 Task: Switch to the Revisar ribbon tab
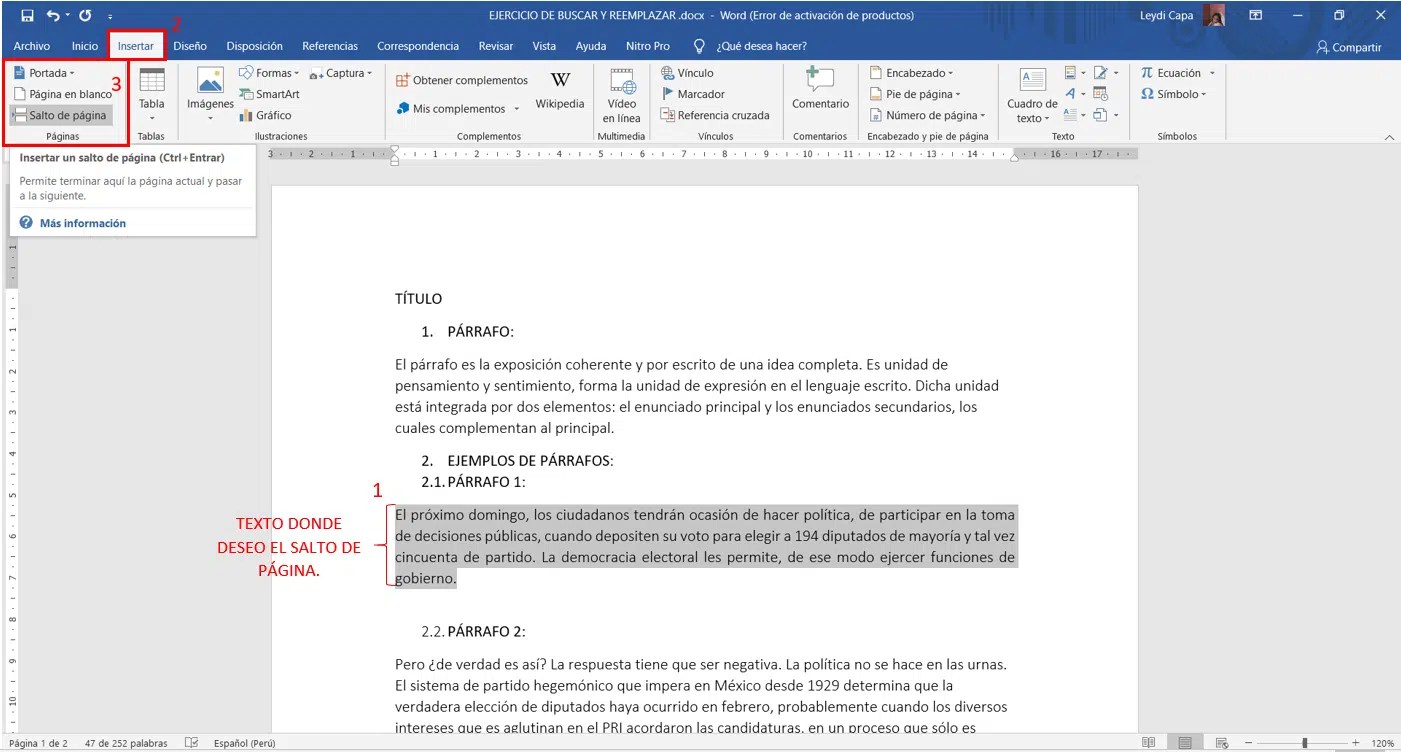[496, 45]
